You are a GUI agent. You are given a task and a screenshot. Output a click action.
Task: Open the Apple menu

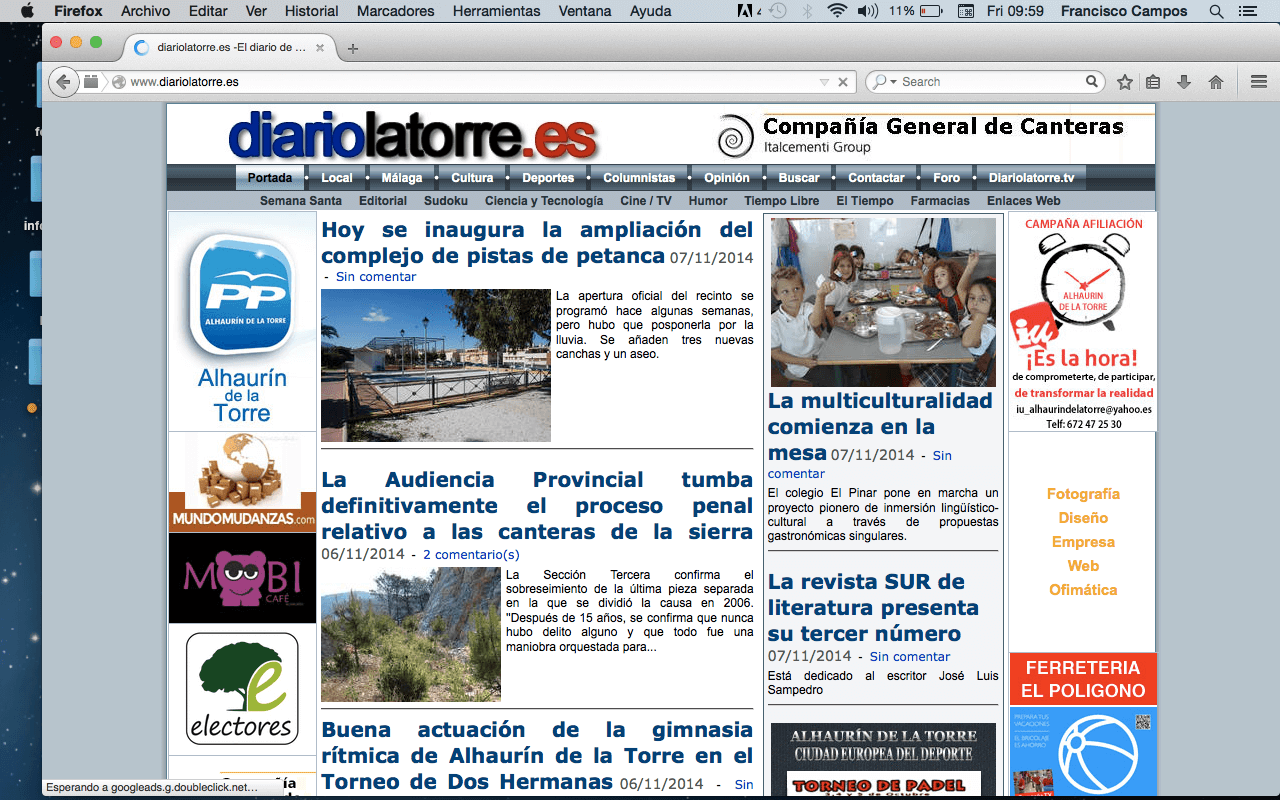[27, 11]
